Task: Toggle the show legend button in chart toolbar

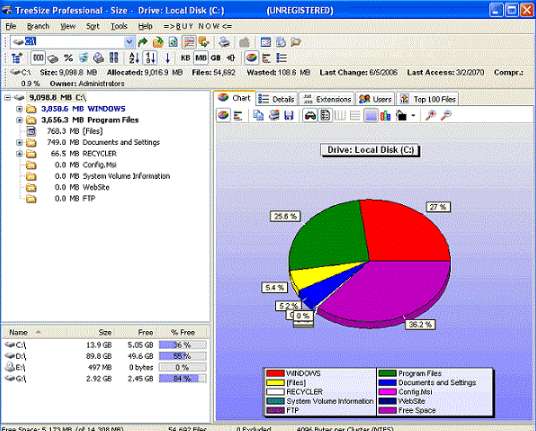Action: [x=325, y=116]
